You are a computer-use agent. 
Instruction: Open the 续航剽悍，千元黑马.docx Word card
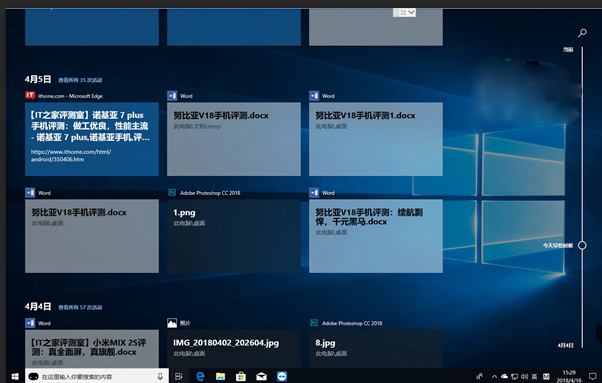[376, 236]
